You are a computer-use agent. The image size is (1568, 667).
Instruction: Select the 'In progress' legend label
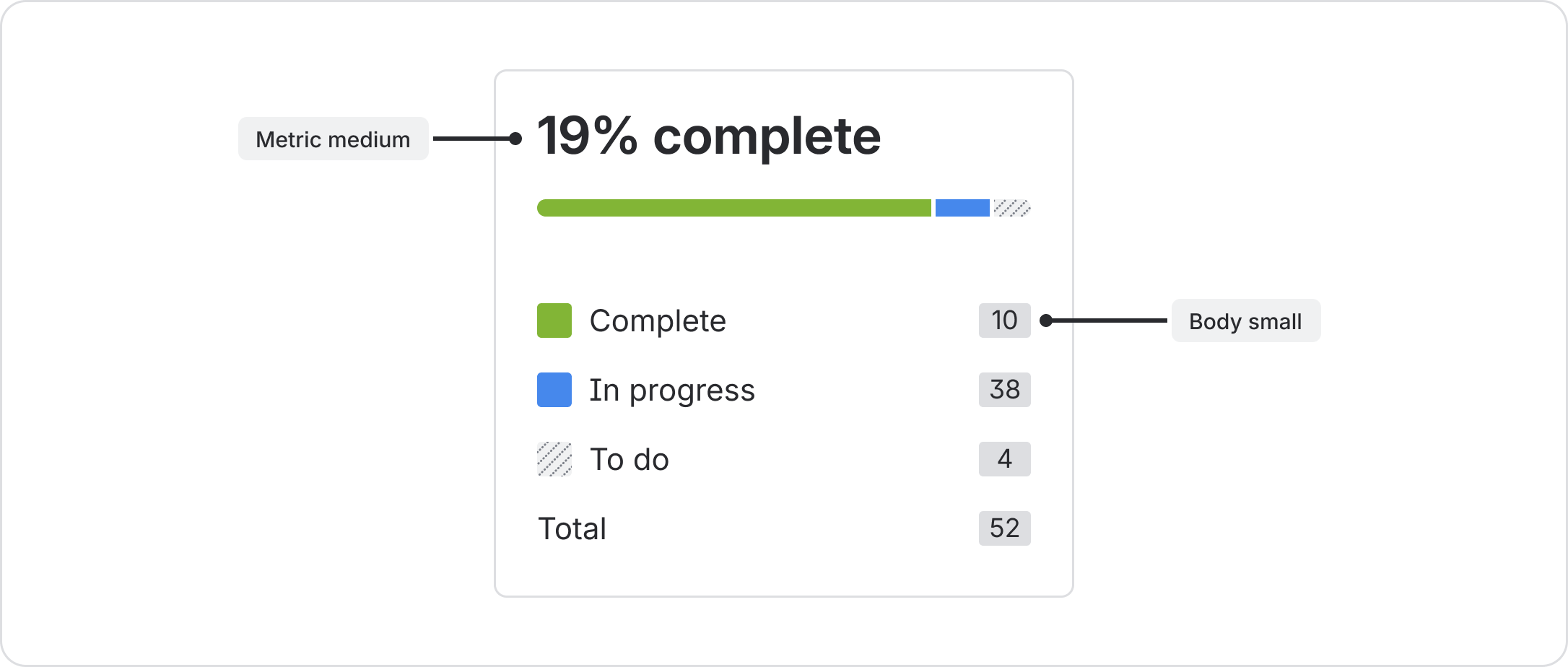(671, 390)
